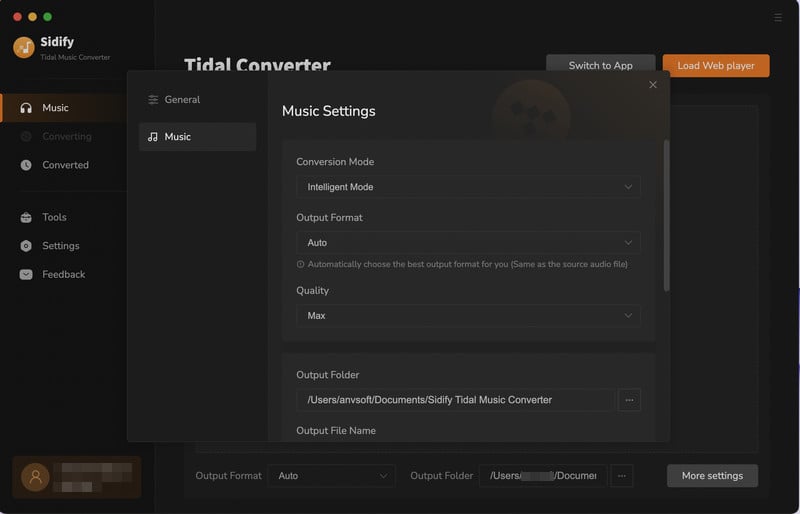Select the General settings tab

tap(197, 100)
